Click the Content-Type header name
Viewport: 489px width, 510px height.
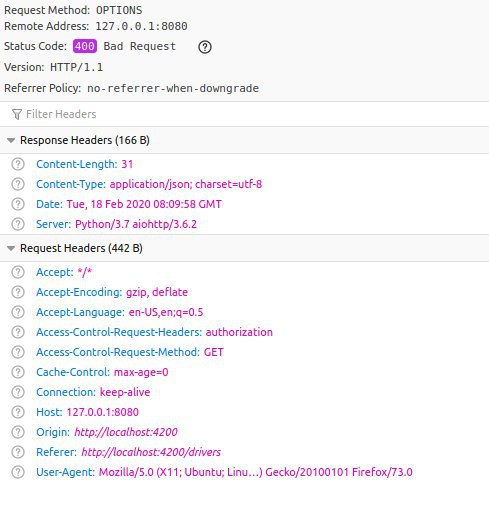click(71, 184)
